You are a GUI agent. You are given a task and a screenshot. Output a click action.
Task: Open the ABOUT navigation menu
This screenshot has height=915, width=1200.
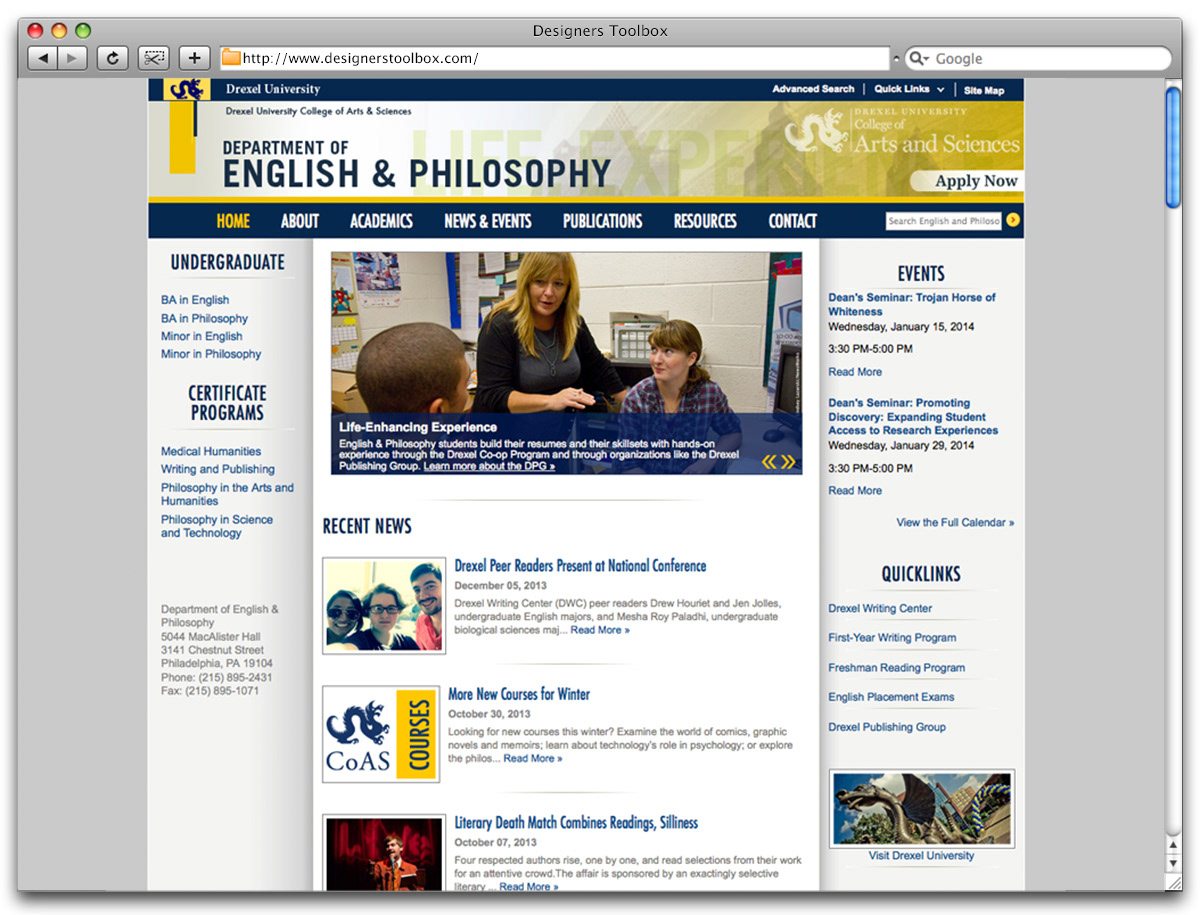pyautogui.click(x=300, y=221)
